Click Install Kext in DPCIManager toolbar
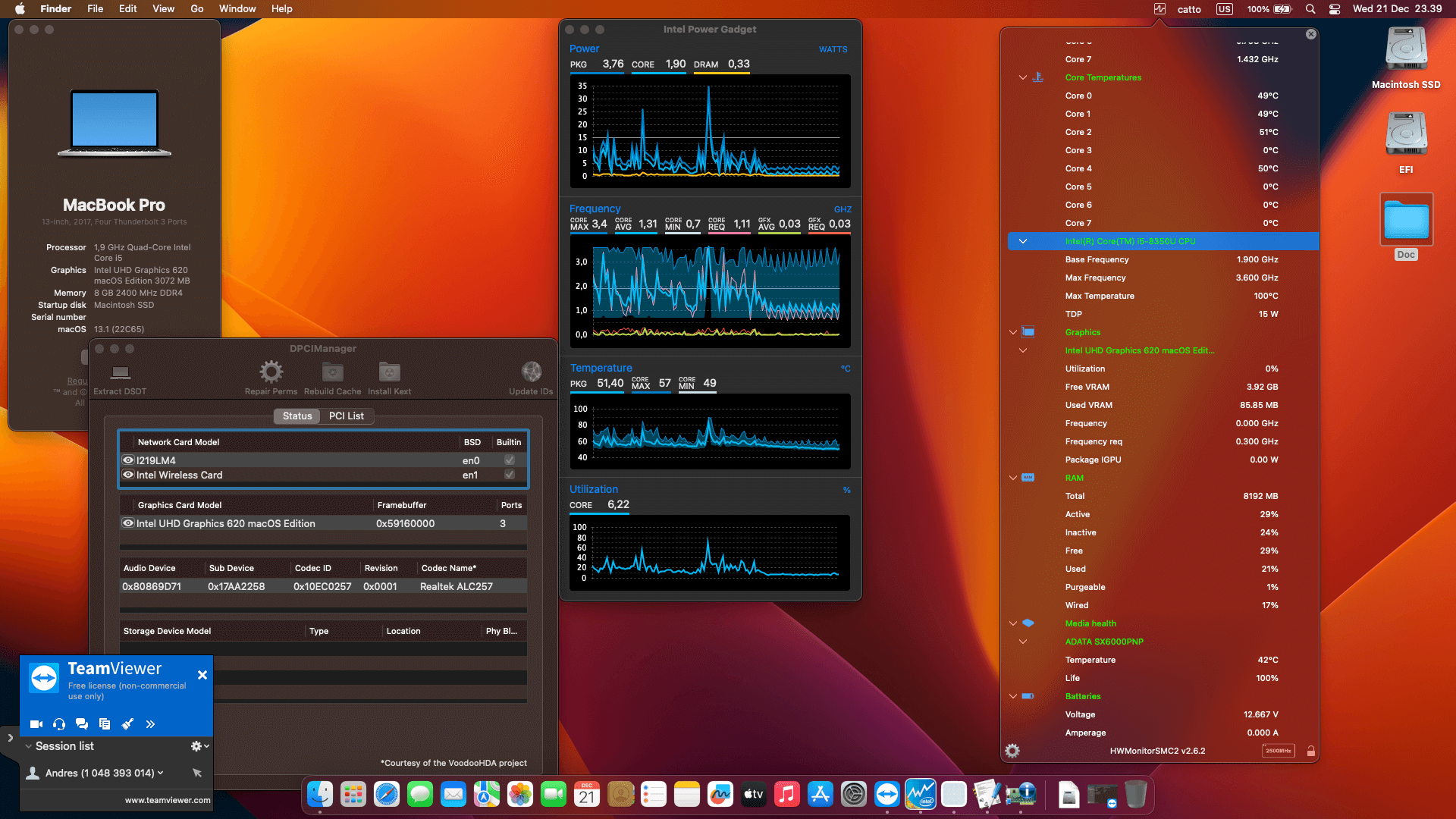The width and height of the screenshot is (1456, 819). (x=389, y=378)
